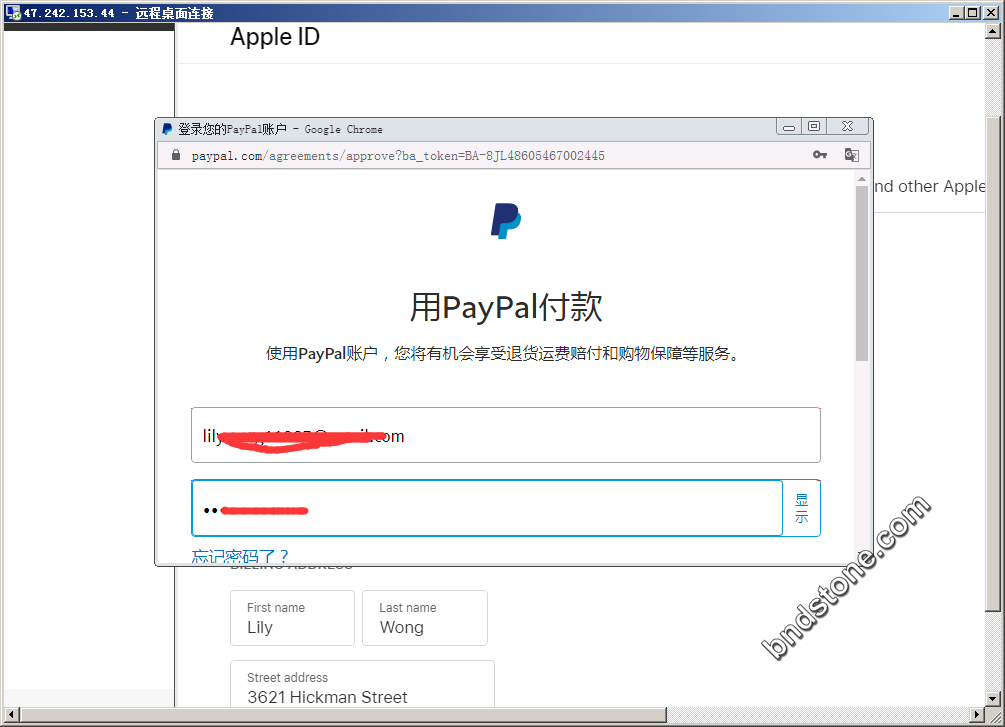Click the lock icon beside paypal.com URL
Screen dimensions: 1005x727
click(176, 155)
